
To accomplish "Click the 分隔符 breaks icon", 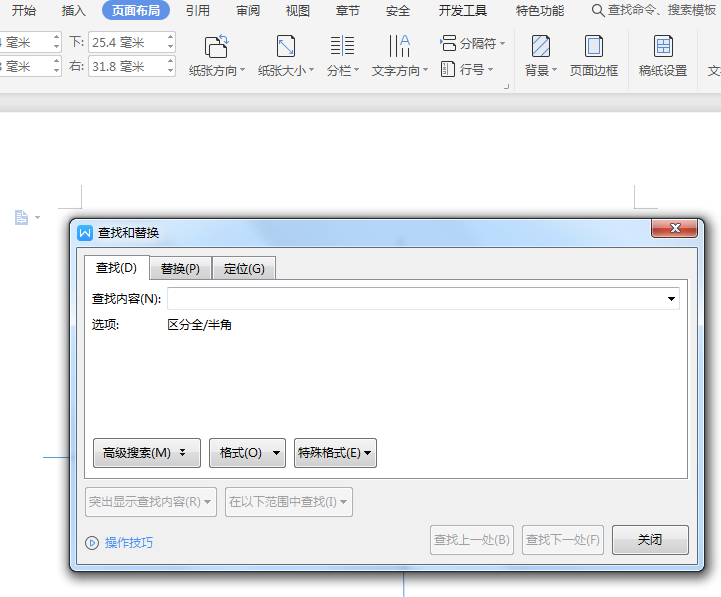I will click(x=448, y=43).
